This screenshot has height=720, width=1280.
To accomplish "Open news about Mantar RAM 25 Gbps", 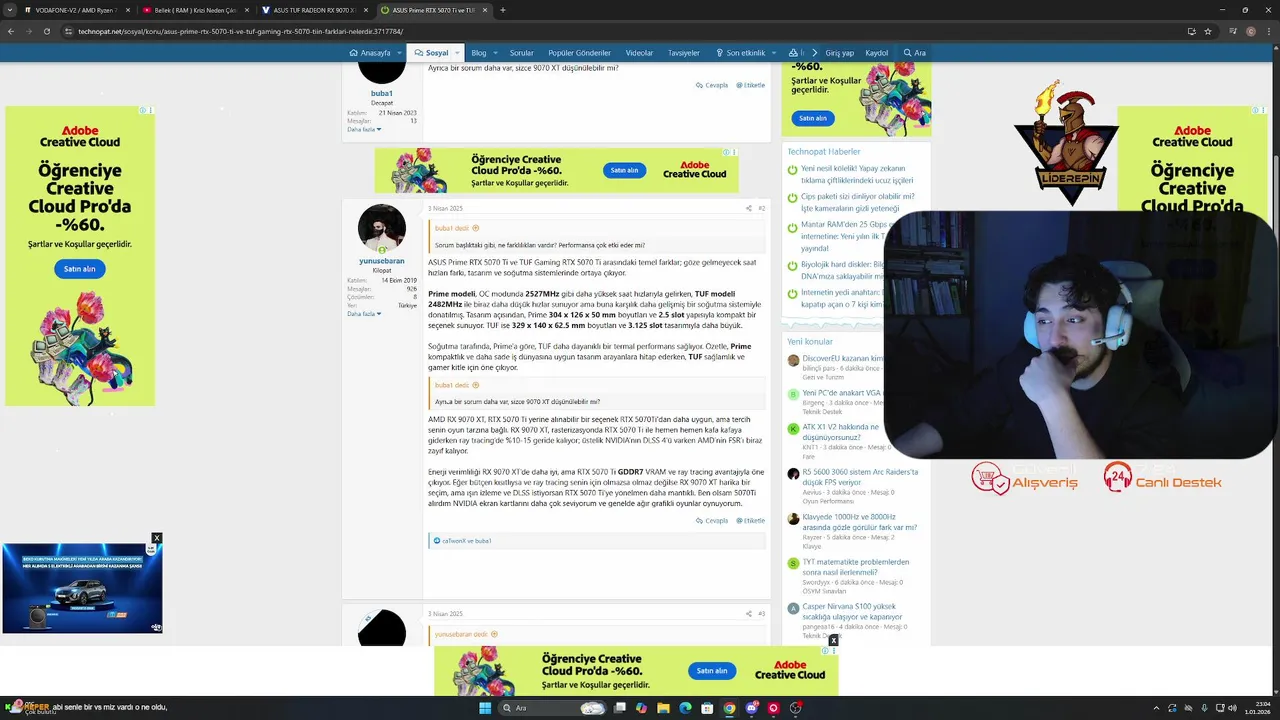I will coord(842,237).
